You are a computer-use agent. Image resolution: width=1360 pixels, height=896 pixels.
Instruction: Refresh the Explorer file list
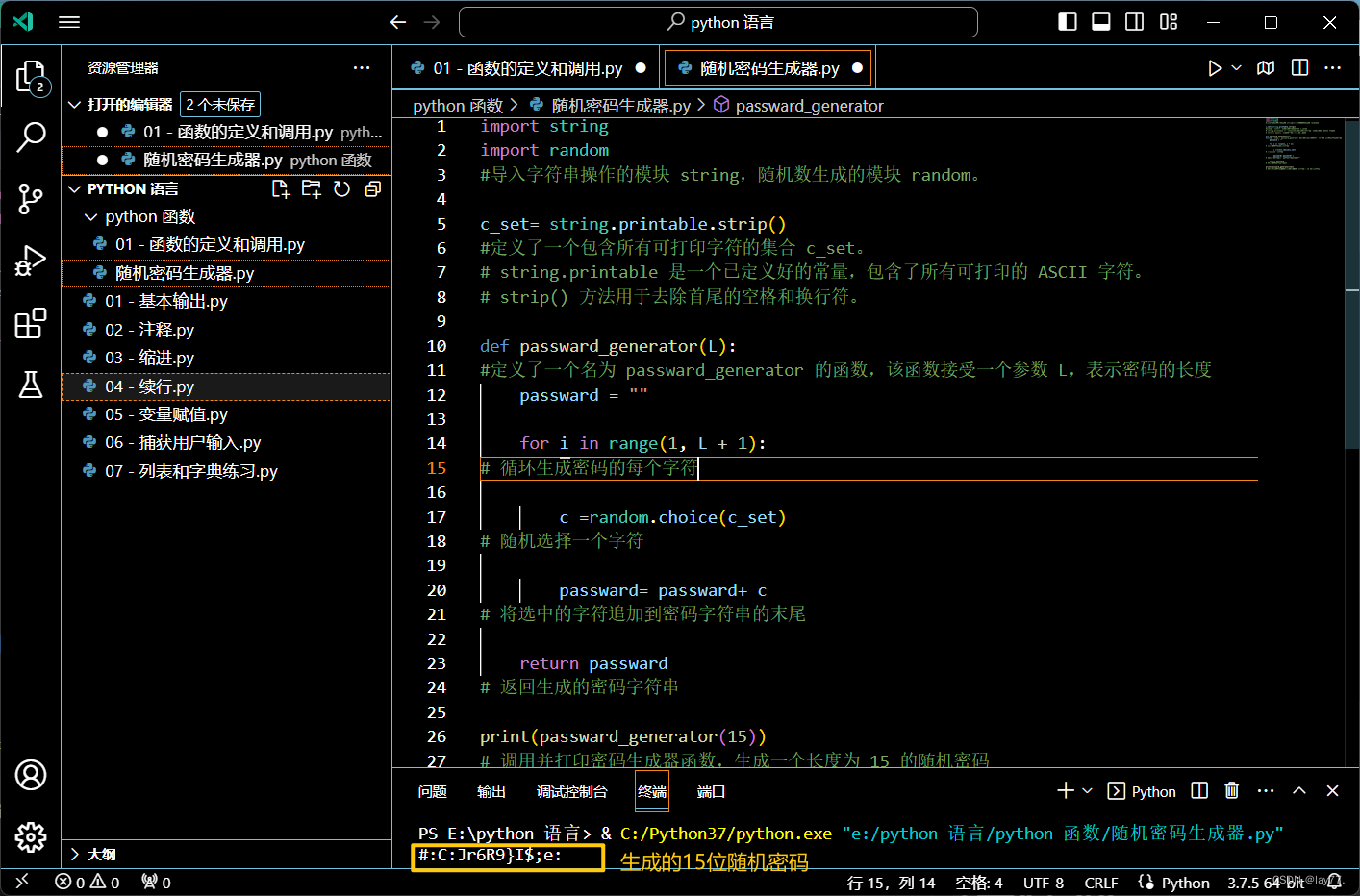[x=342, y=188]
